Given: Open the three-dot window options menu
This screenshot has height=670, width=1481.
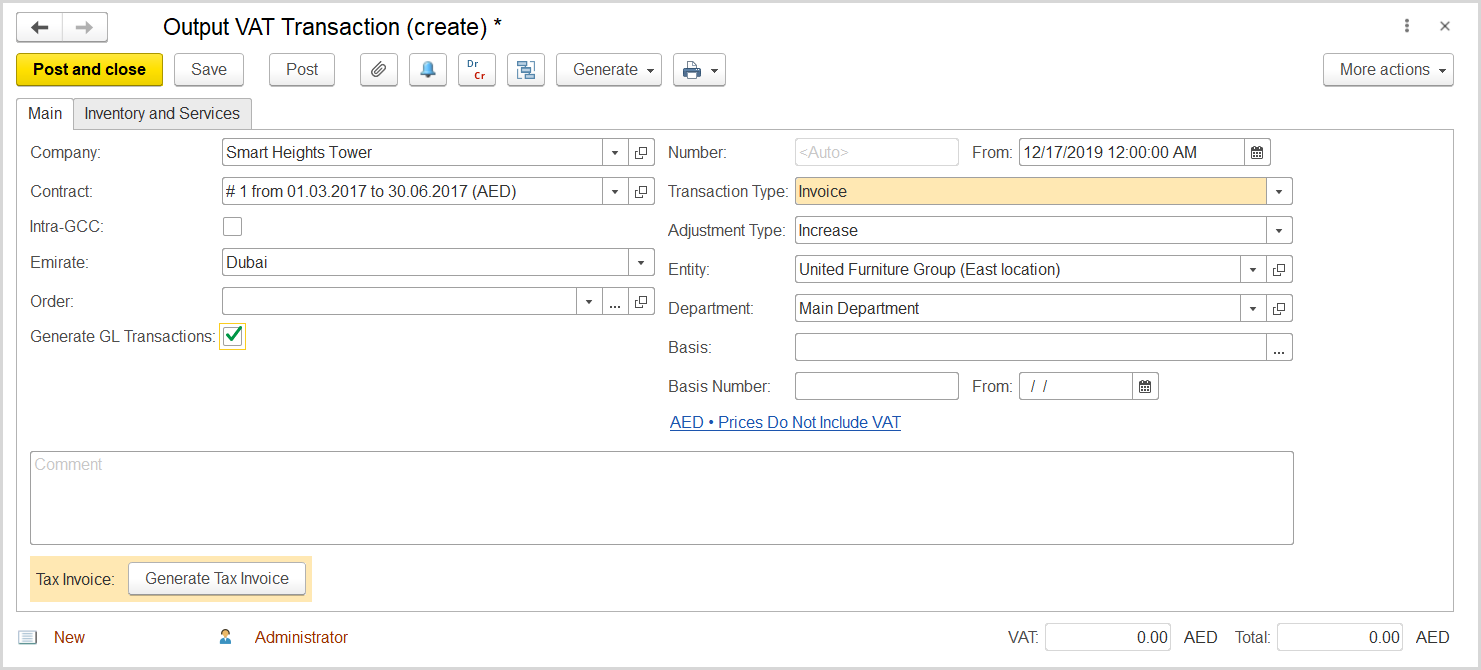Looking at the screenshot, I should 1407,27.
